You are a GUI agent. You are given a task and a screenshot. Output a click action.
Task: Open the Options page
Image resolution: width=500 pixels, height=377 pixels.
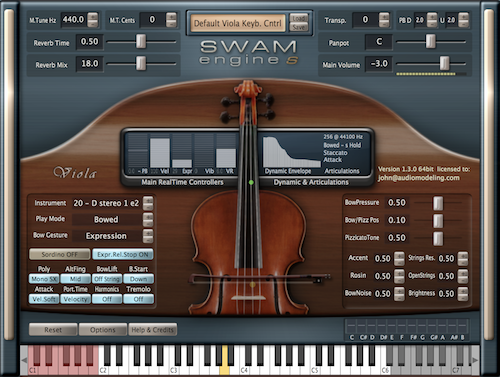(x=103, y=330)
